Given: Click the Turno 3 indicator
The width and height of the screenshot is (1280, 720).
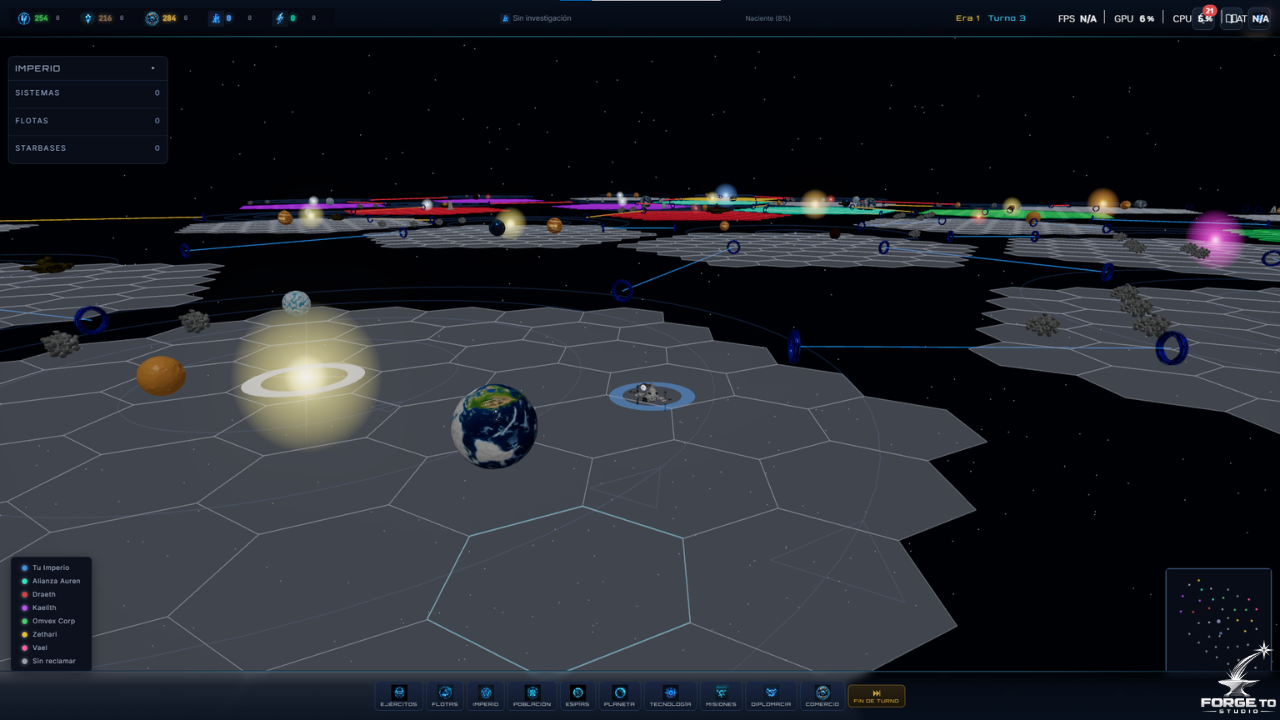Looking at the screenshot, I should point(1007,18).
